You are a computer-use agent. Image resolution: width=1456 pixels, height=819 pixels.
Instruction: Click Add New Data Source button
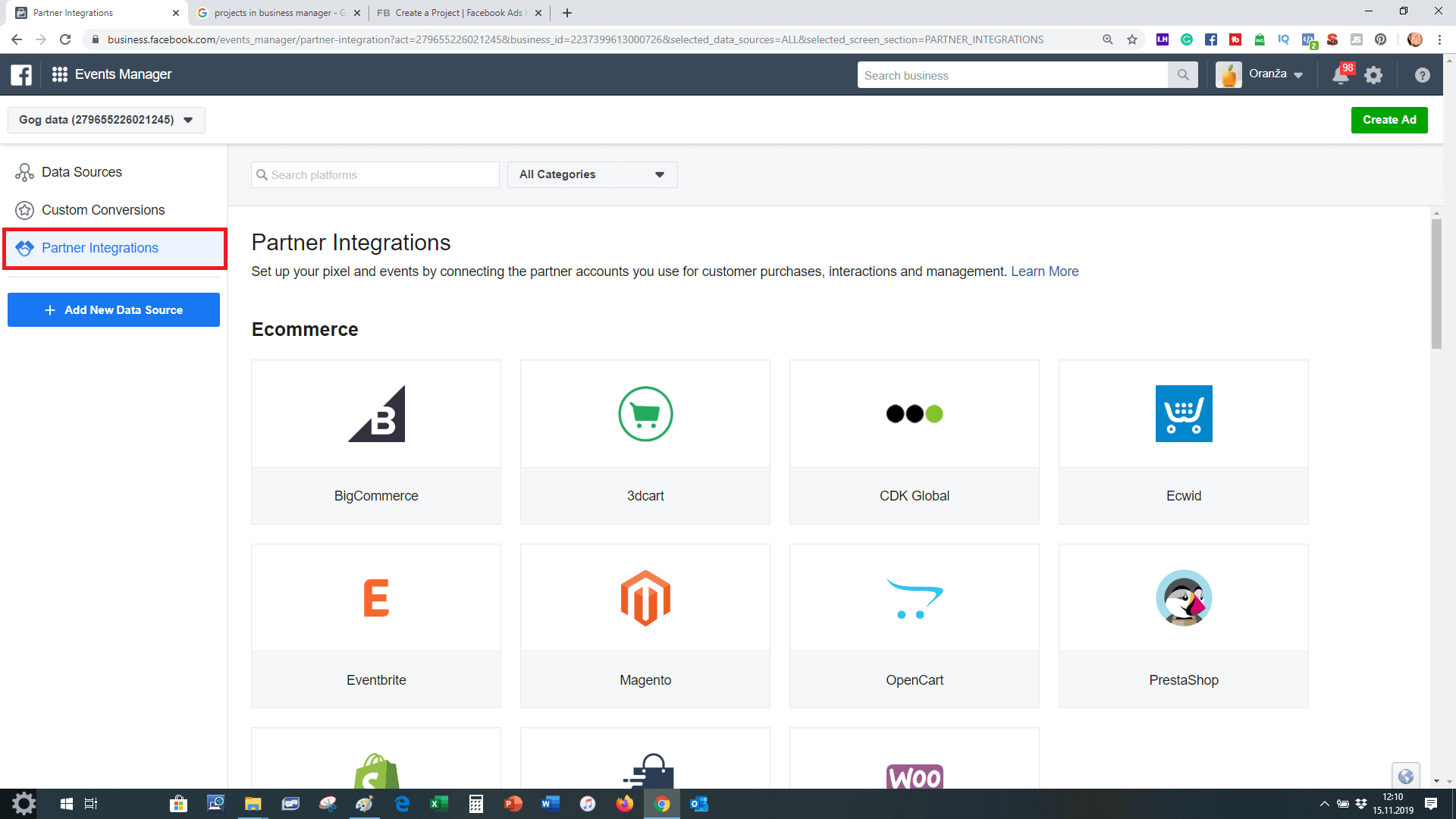[x=114, y=310]
